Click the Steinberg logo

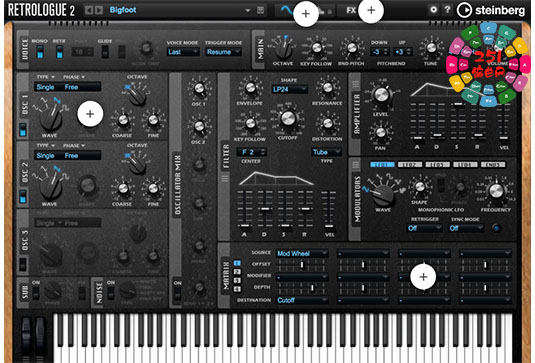[x=491, y=11]
